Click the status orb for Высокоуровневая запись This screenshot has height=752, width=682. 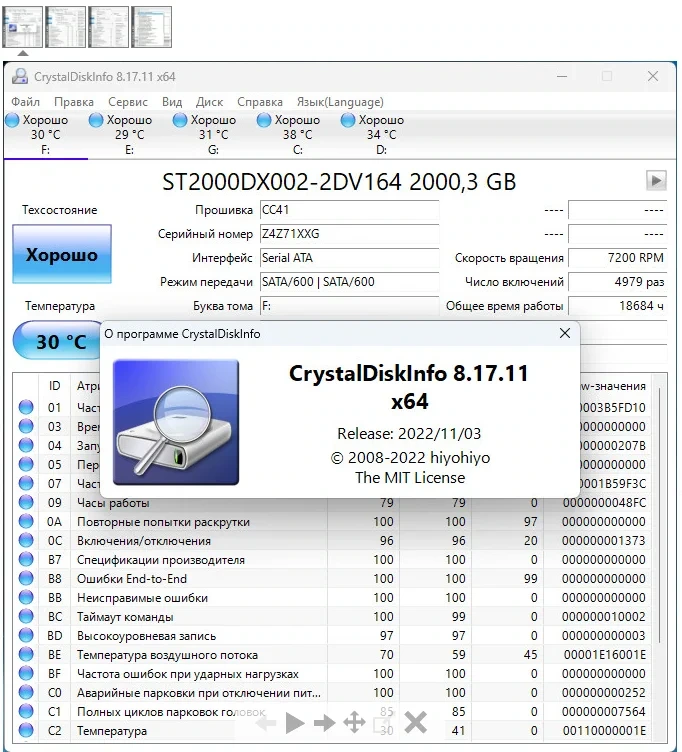26,635
